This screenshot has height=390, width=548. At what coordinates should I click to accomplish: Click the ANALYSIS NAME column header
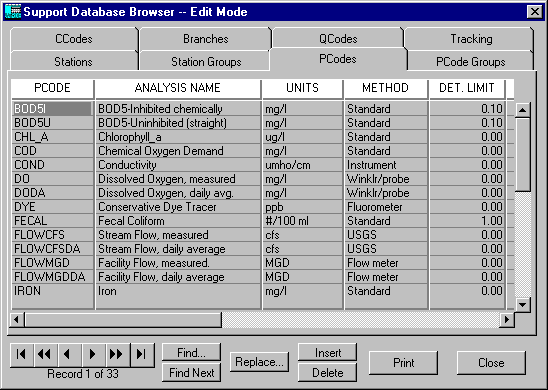pos(178,88)
